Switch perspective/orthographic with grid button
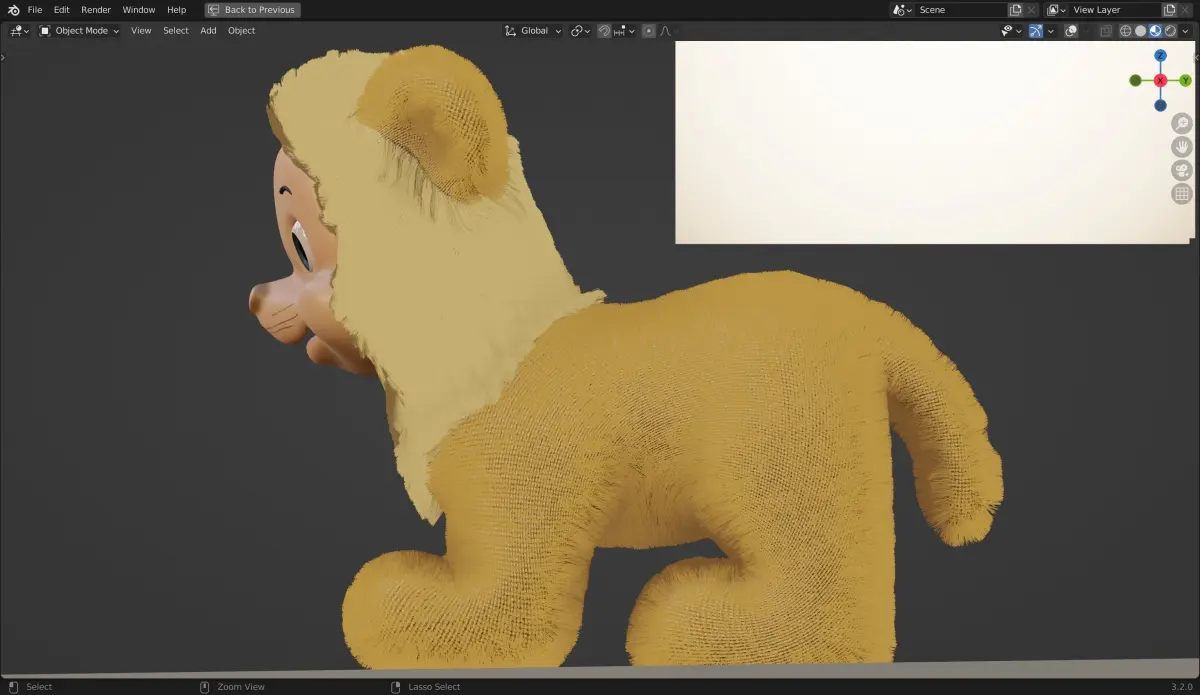 (x=1182, y=194)
